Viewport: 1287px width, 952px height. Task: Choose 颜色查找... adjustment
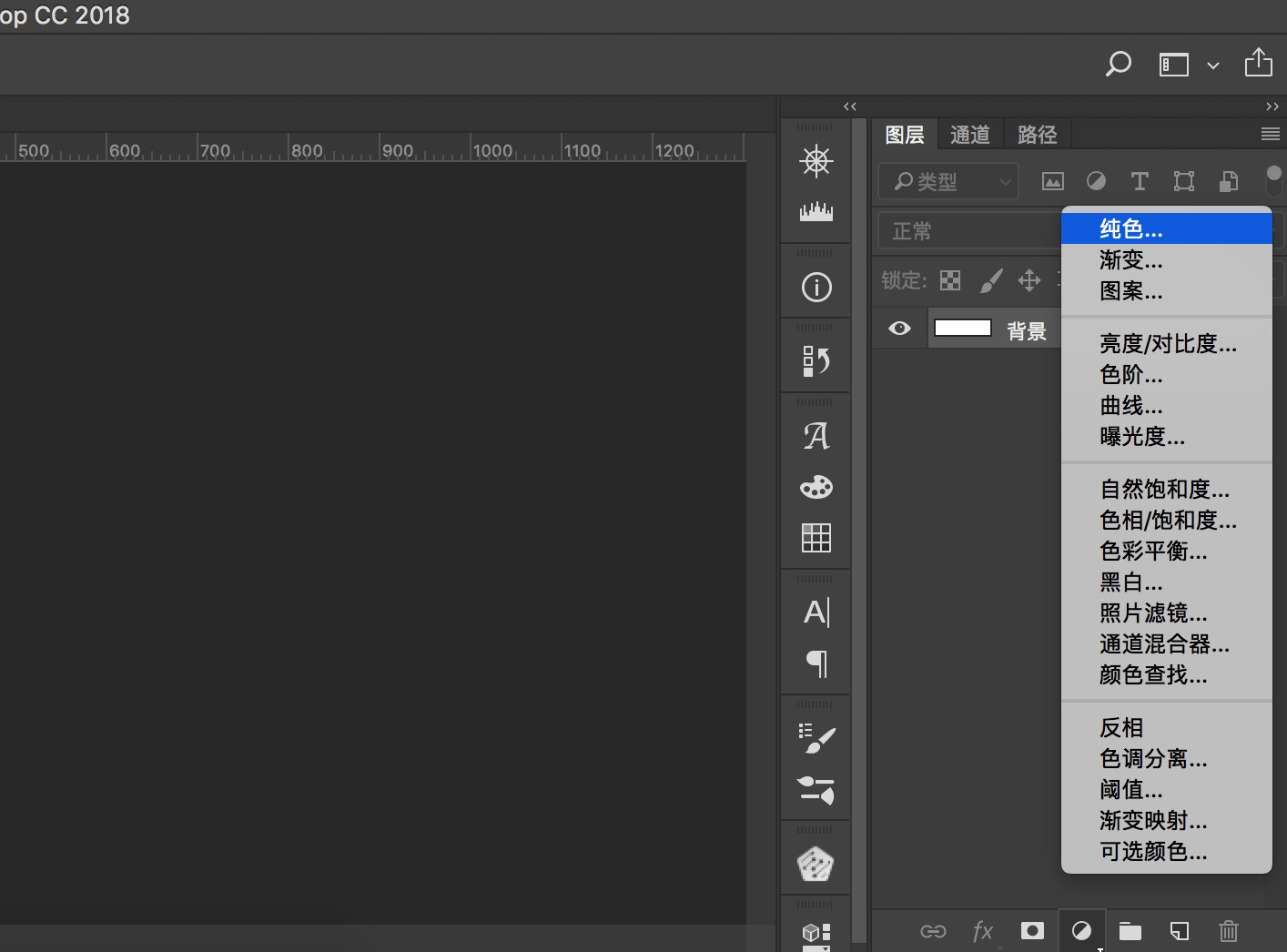(1167, 674)
